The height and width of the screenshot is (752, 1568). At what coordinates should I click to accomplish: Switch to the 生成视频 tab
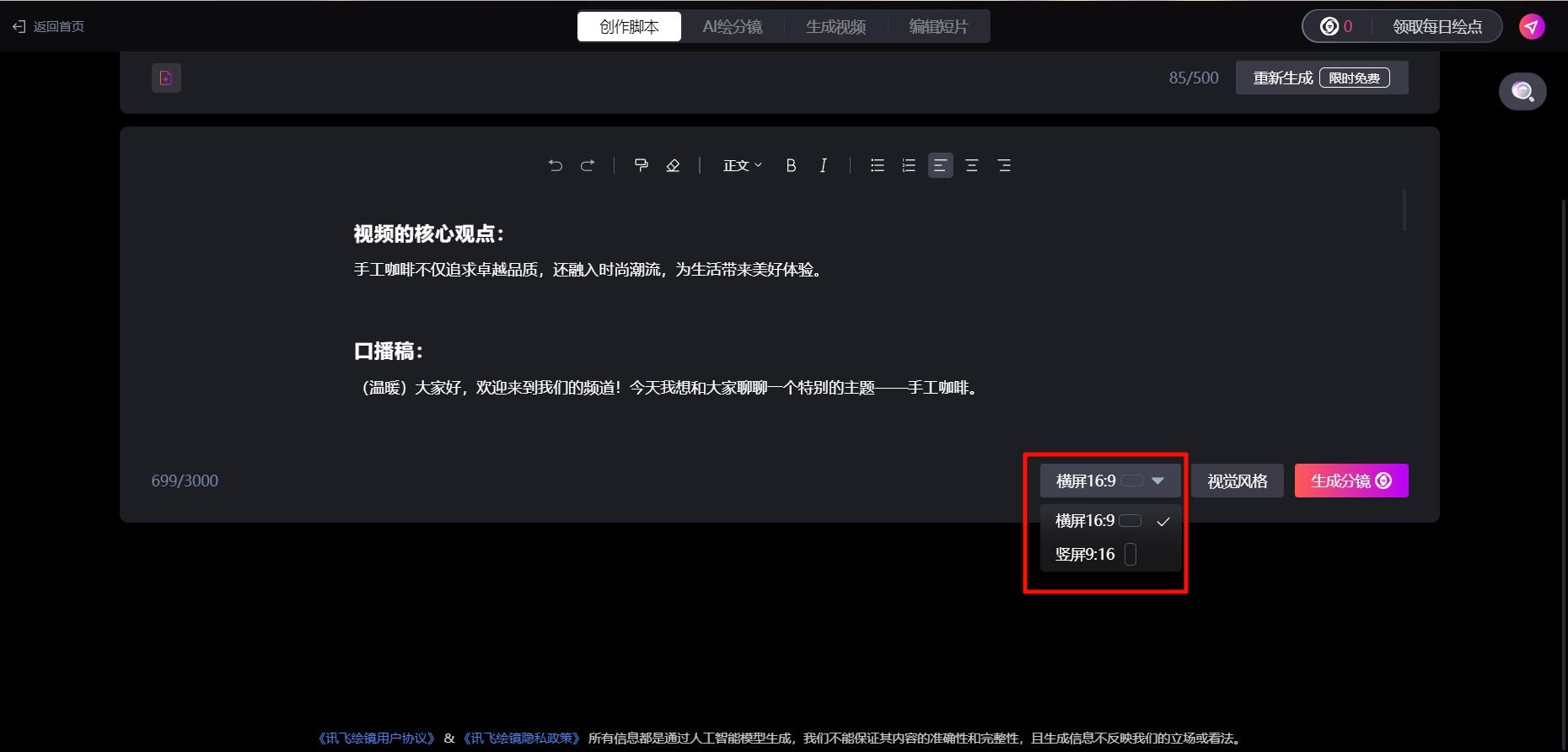click(x=835, y=26)
